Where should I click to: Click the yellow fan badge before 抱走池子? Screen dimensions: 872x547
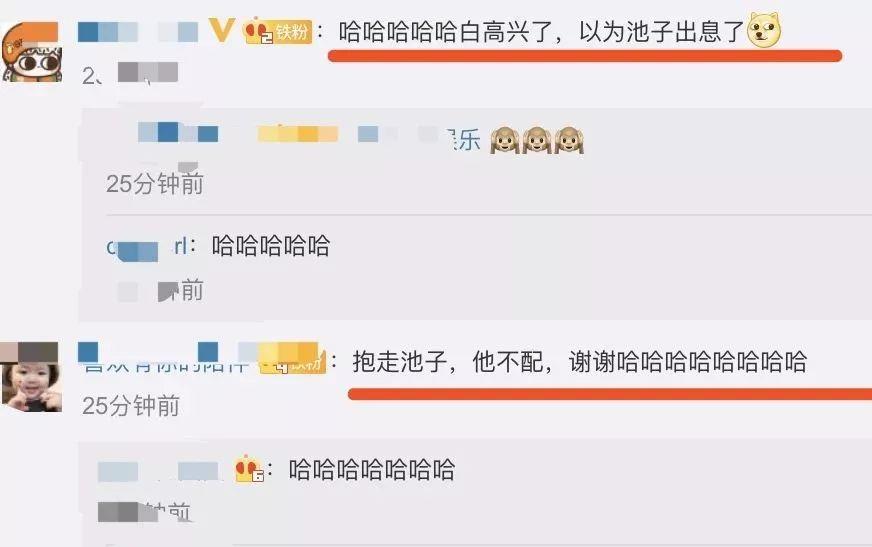293,359
